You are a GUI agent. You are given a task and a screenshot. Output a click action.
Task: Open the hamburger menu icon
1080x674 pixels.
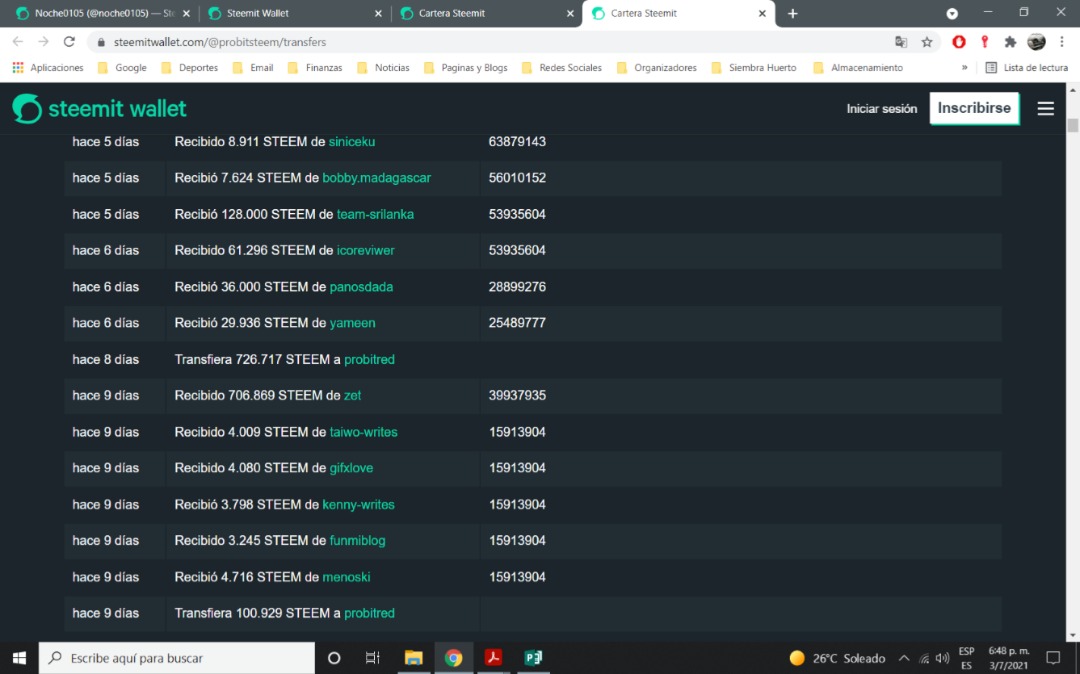pyautogui.click(x=1046, y=109)
